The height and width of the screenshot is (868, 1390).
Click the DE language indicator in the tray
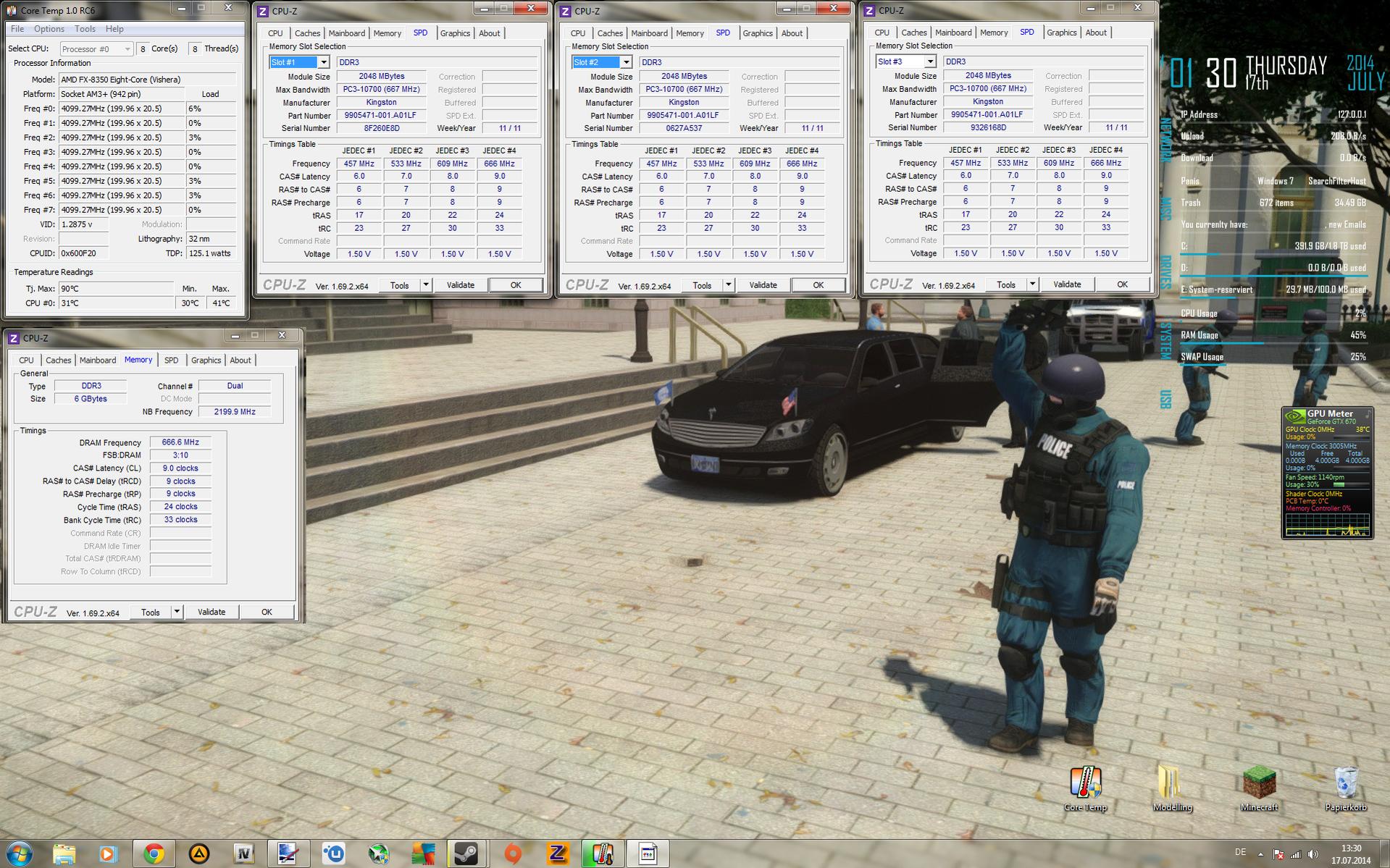(1240, 852)
